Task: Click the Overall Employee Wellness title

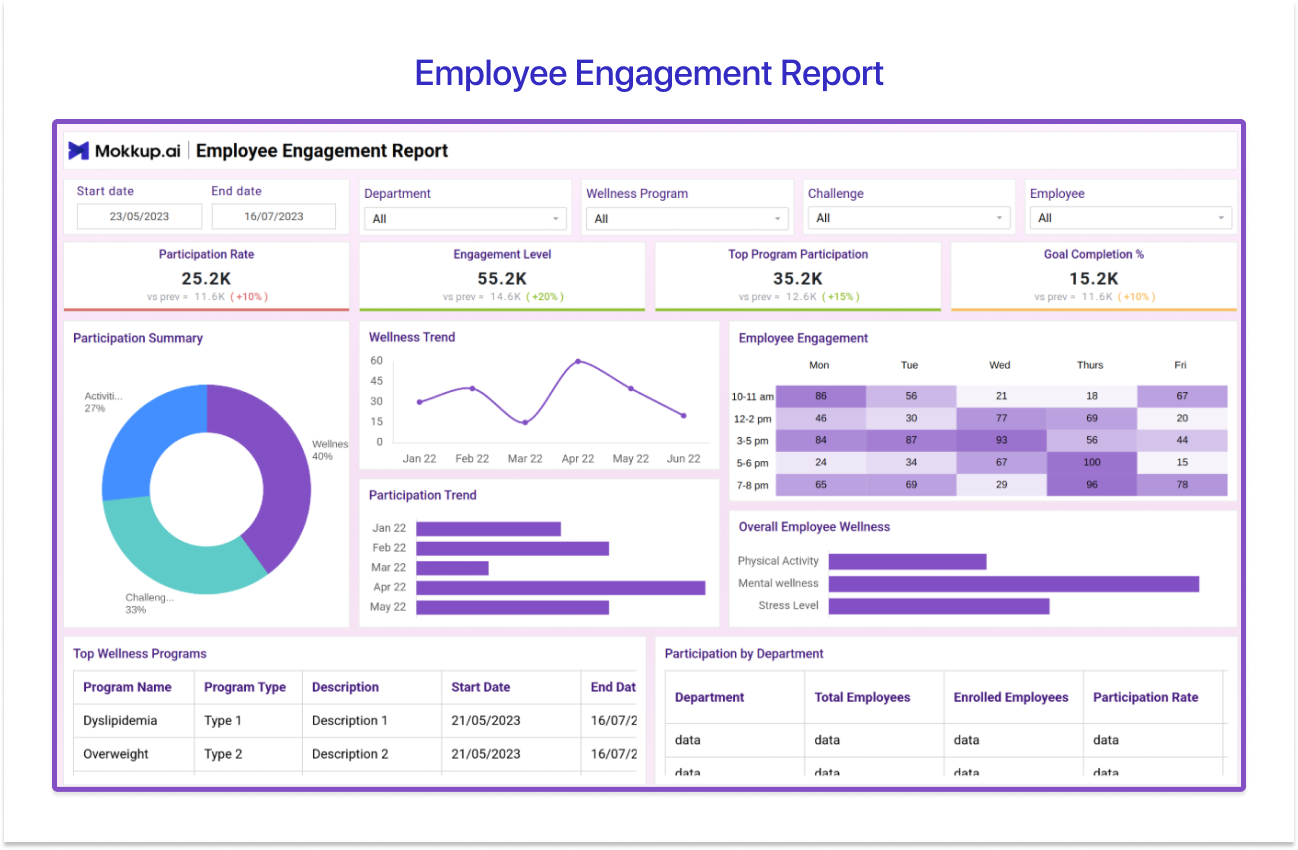Action: click(x=814, y=527)
